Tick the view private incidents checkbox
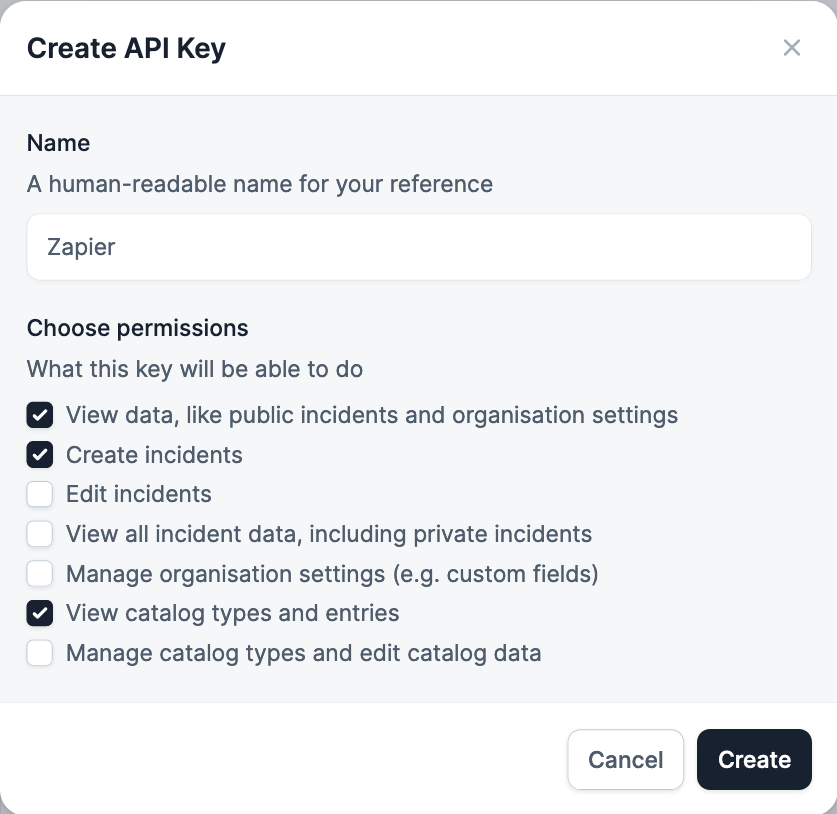Image resolution: width=837 pixels, height=814 pixels. pos(40,534)
